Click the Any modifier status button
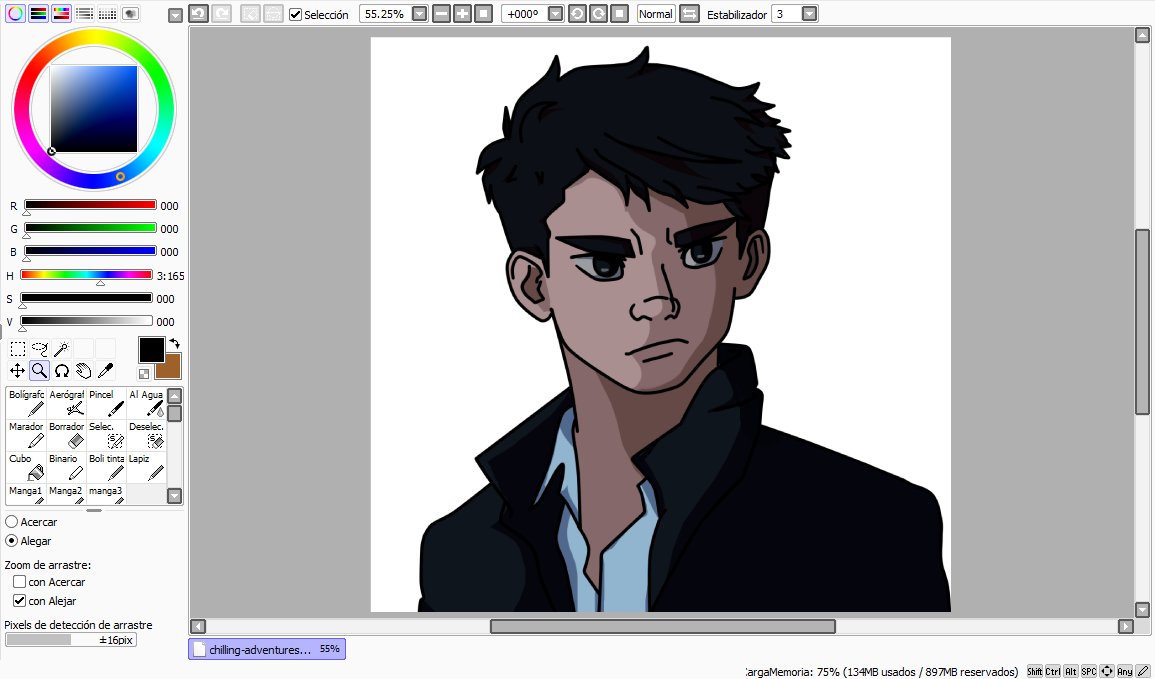Viewport: 1155px width, 679px height. click(x=1125, y=671)
